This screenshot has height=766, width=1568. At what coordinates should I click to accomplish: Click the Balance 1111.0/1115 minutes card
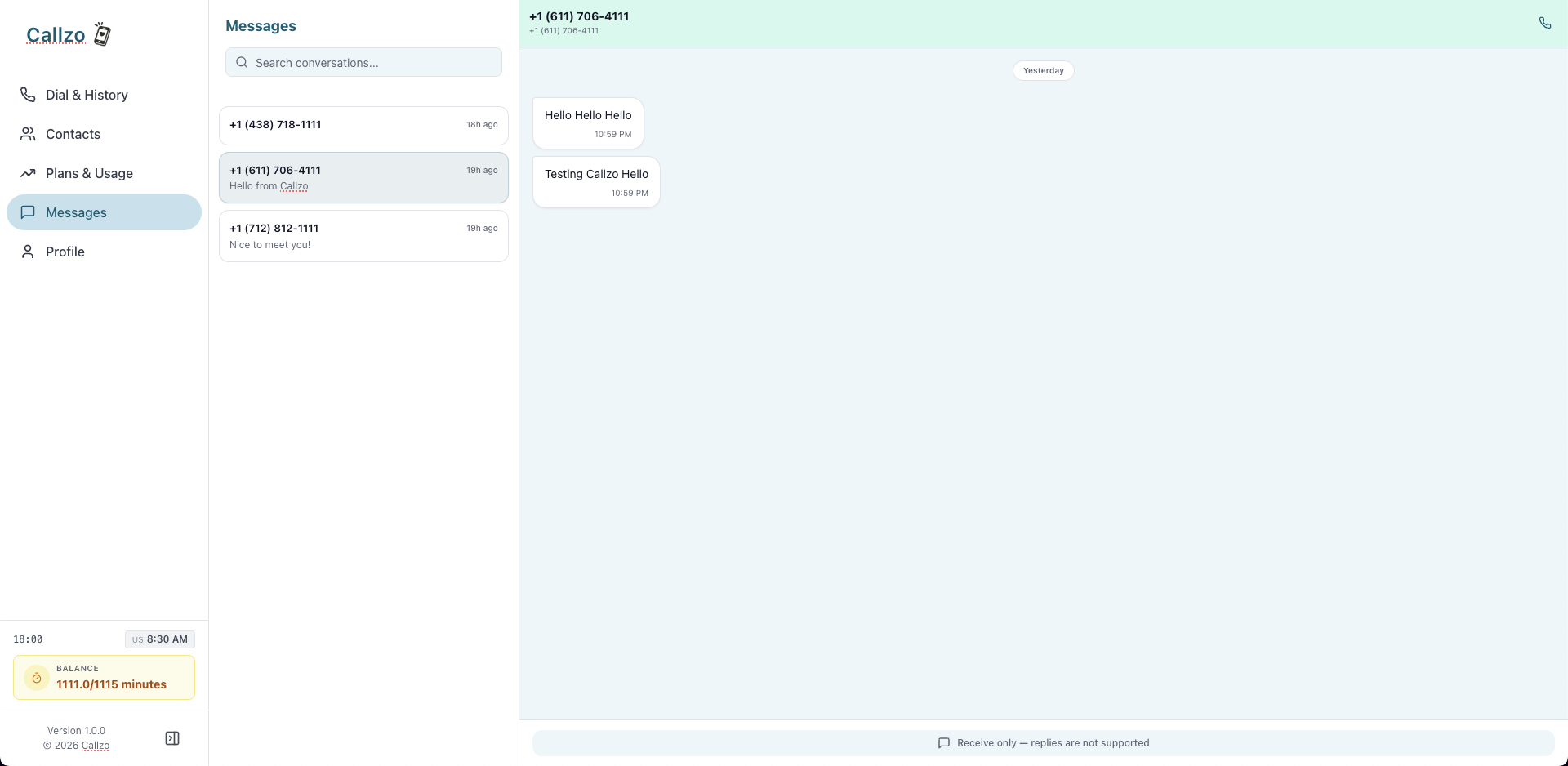[x=104, y=678]
